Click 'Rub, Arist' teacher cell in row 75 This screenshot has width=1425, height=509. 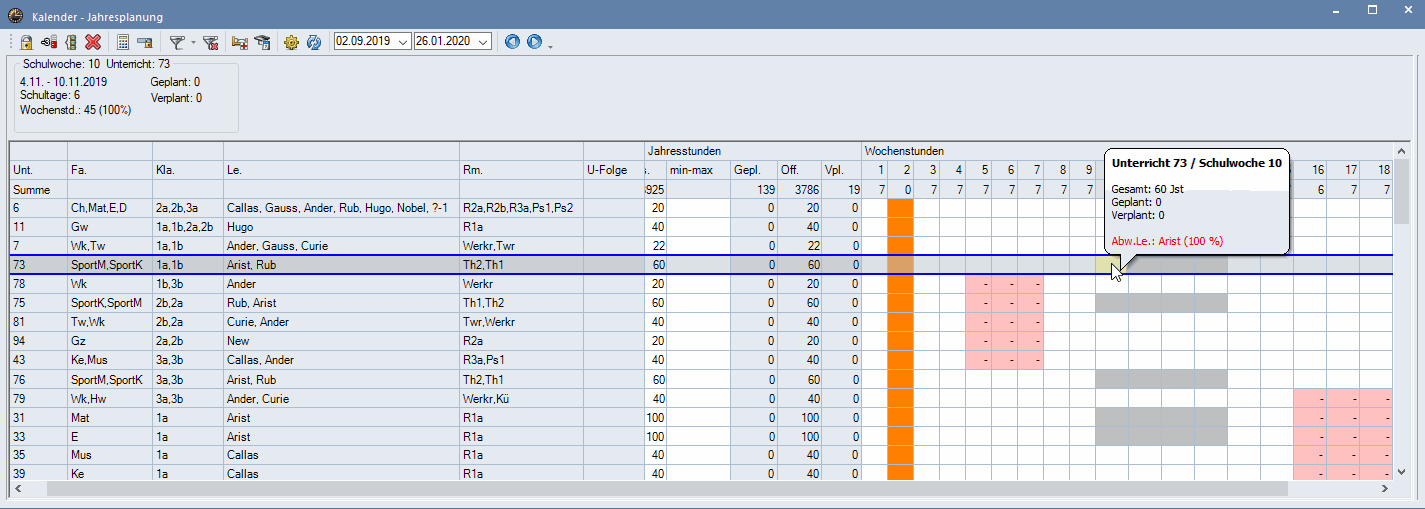point(341,303)
